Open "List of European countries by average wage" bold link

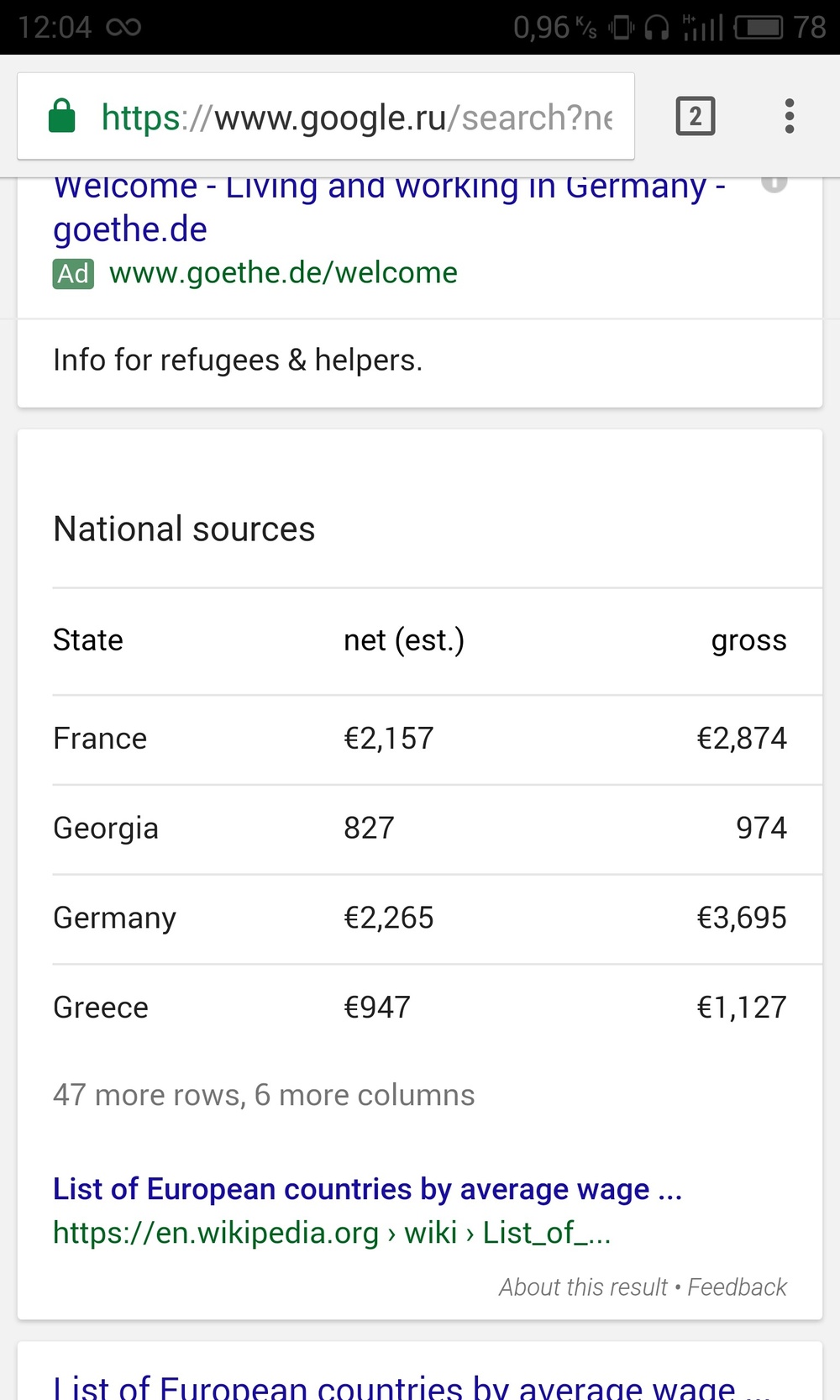click(367, 1189)
